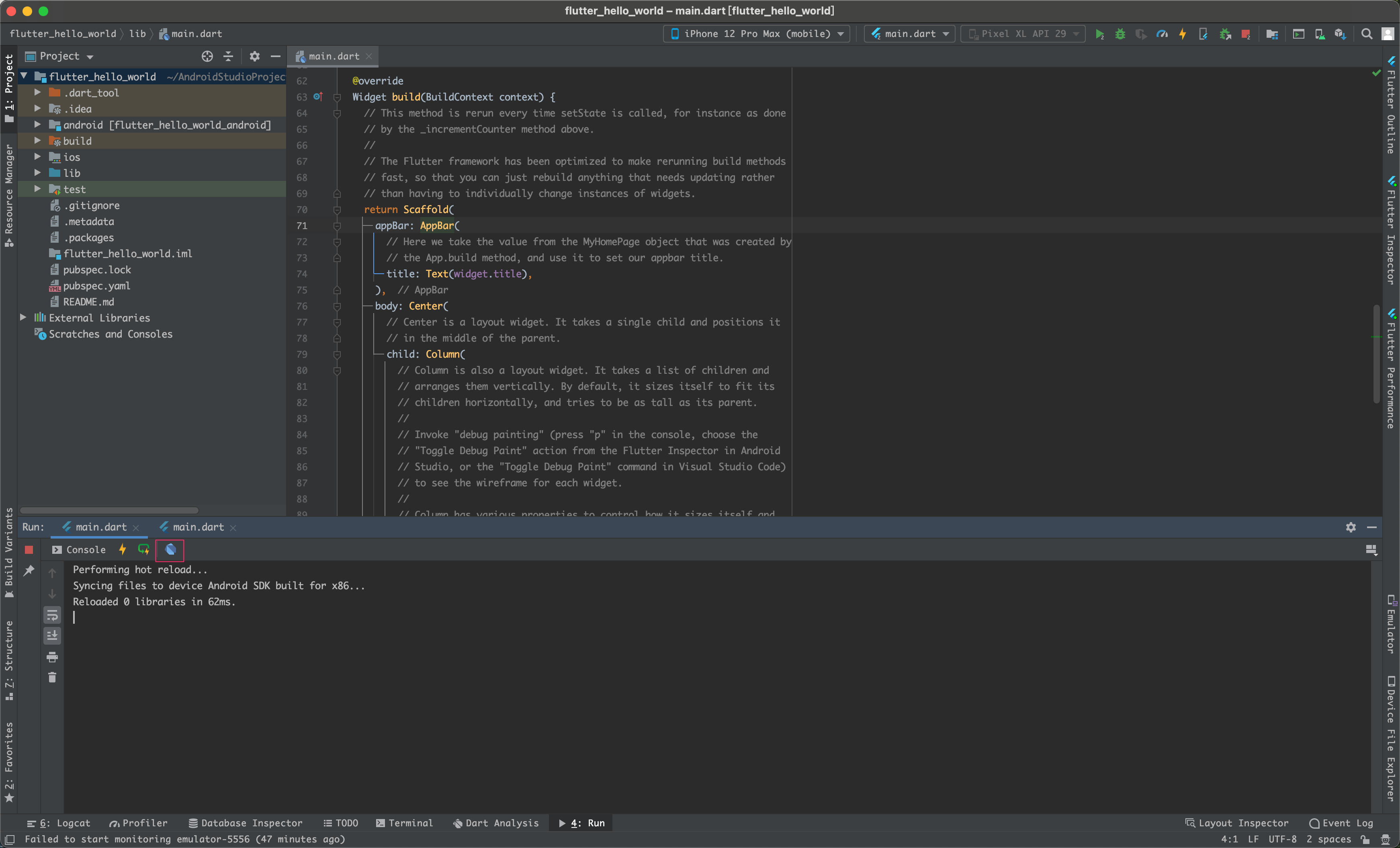Click the override gutter marker on line 63
The image size is (1400, 848).
pyautogui.click(x=317, y=96)
